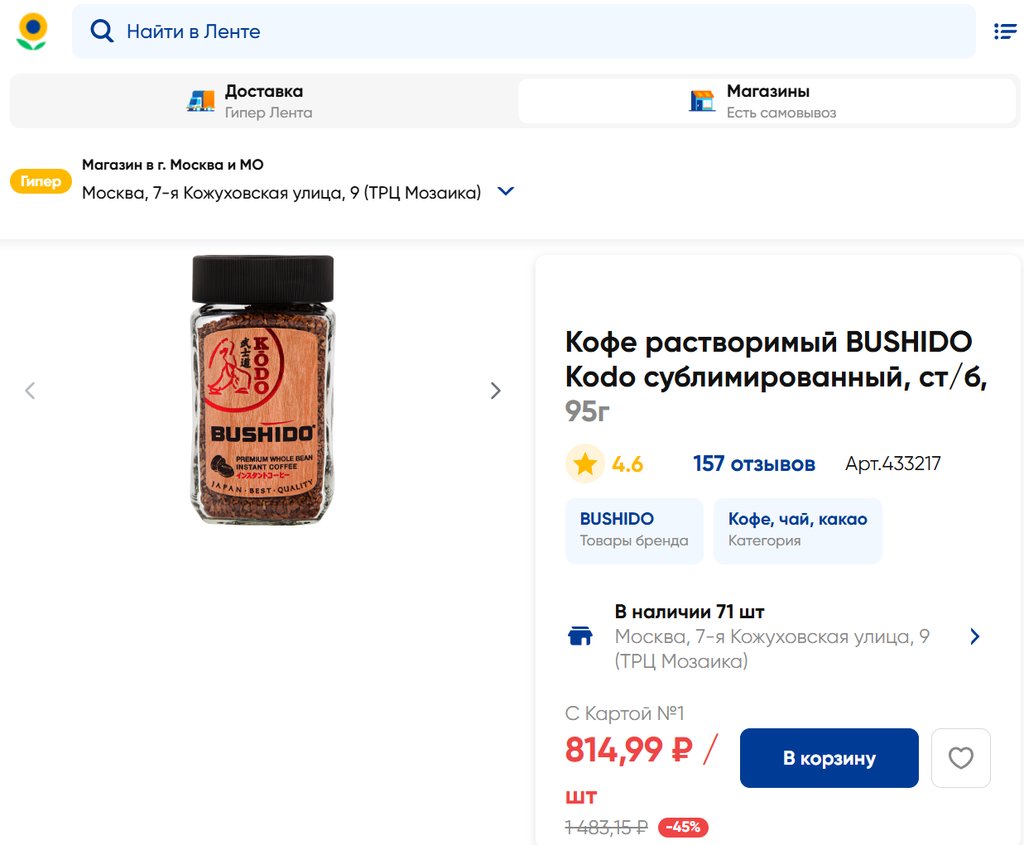Click the search magnifier icon

(x=102, y=32)
